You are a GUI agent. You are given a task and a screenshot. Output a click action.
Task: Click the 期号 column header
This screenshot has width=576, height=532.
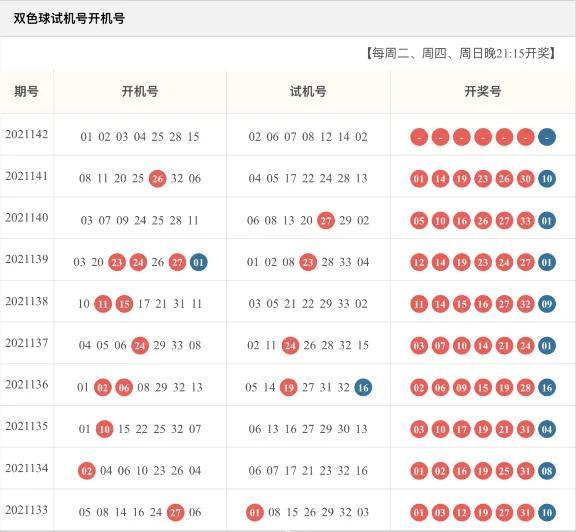pos(26,91)
